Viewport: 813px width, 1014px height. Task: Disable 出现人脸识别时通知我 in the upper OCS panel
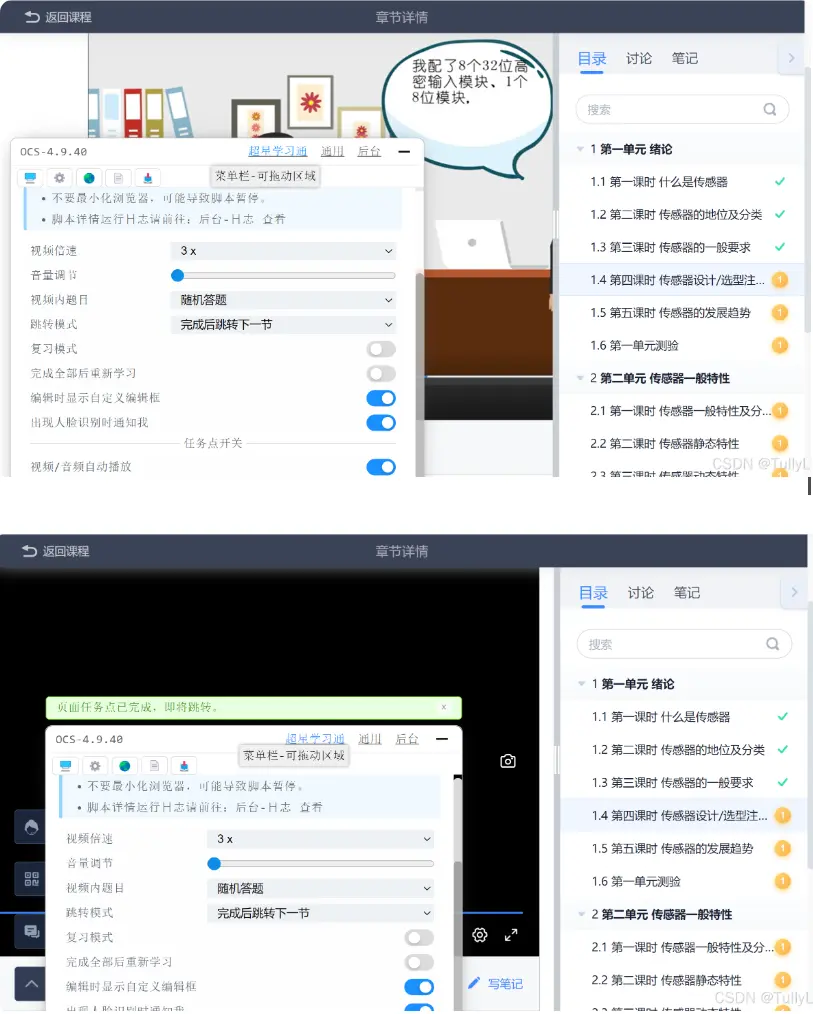click(x=381, y=423)
